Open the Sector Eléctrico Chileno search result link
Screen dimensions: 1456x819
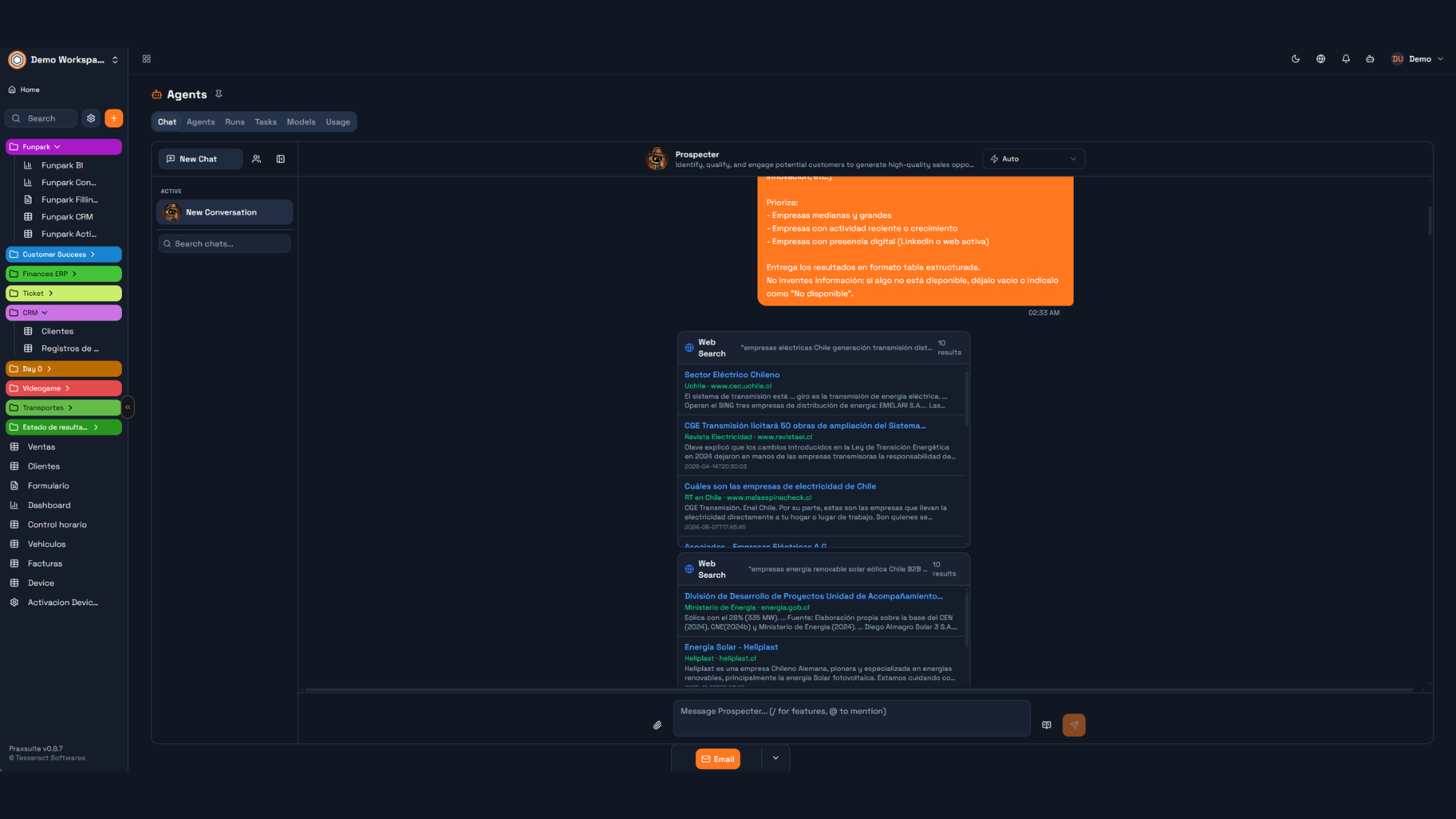731,375
